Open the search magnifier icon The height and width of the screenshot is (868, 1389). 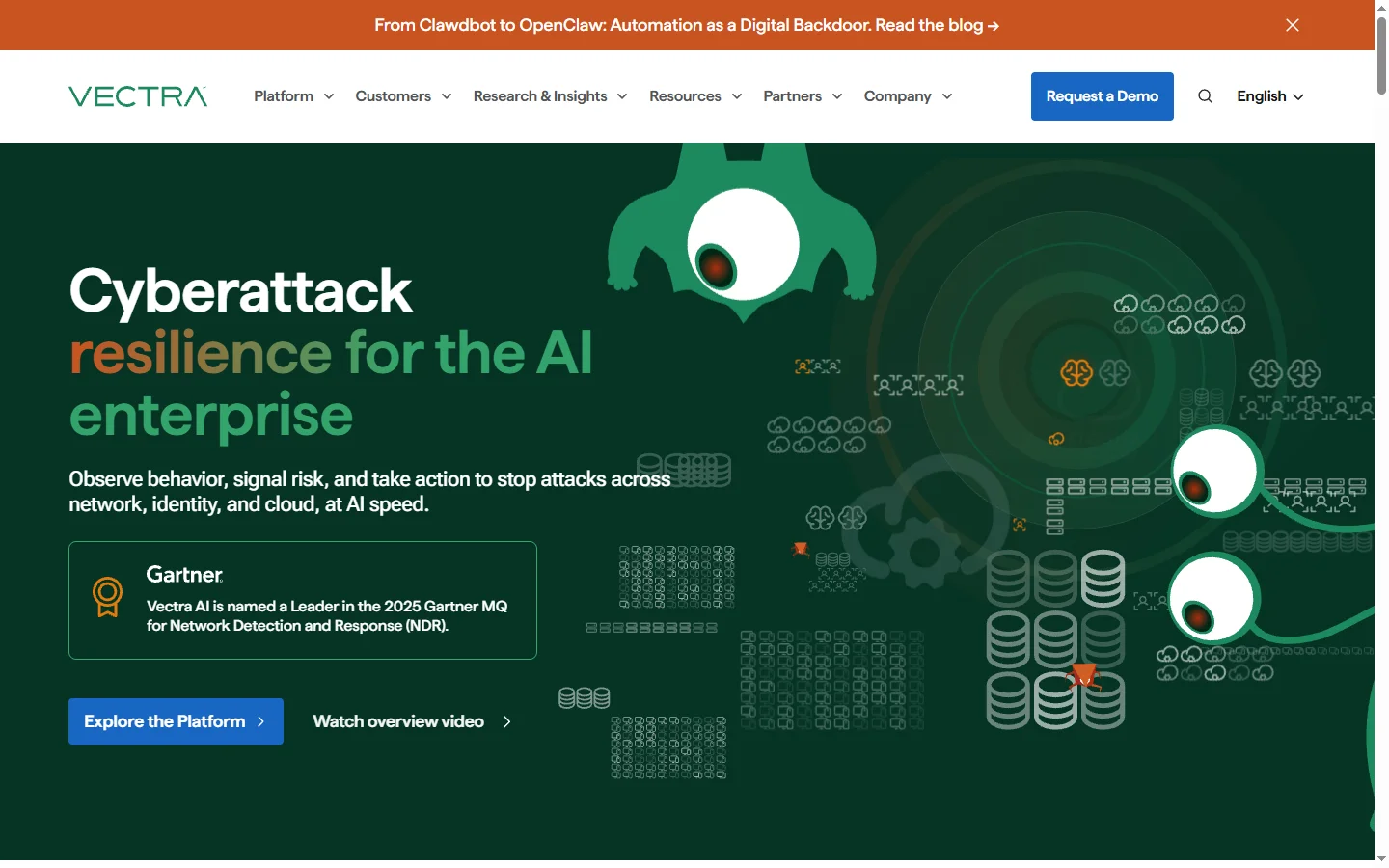[x=1205, y=96]
